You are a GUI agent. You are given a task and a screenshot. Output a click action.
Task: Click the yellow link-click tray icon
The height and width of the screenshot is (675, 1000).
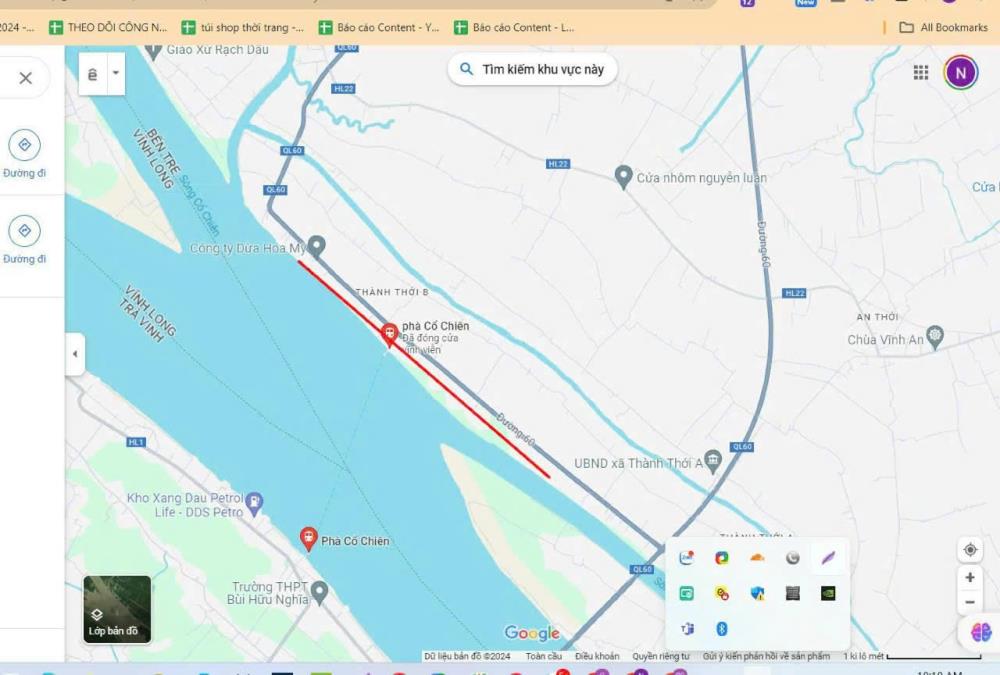(722, 594)
